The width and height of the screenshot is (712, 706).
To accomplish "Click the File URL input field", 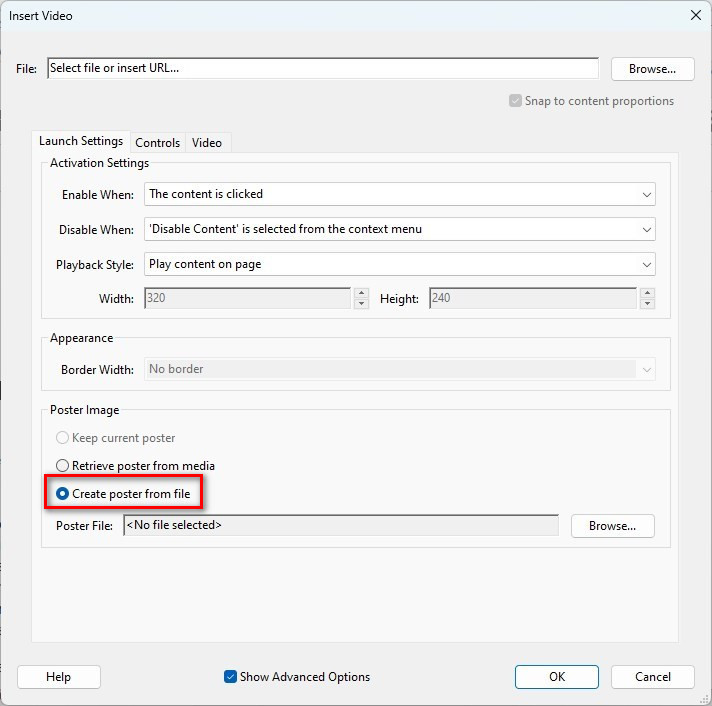I will pos(322,69).
